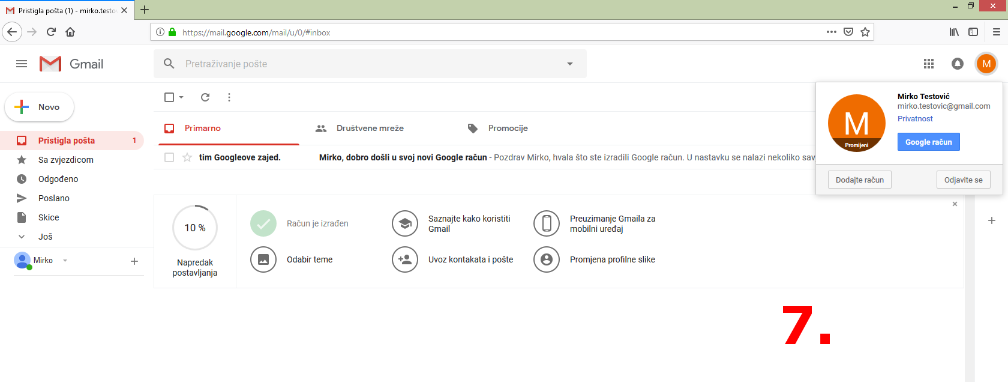The width and height of the screenshot is (1008, 382).
Task: Click the Pristigla pošta browser tab
Action: point(68,10)
